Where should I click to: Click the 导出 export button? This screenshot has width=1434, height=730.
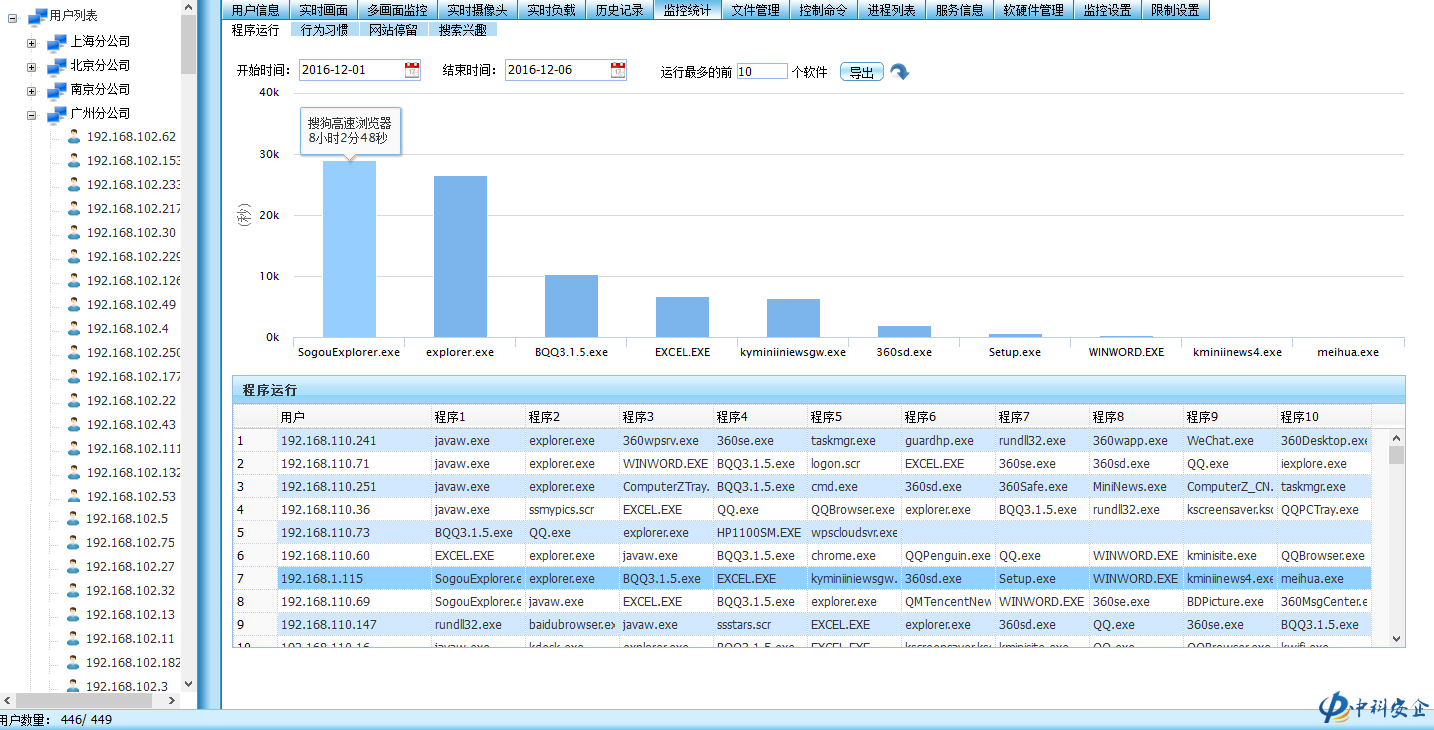point(862,72)
